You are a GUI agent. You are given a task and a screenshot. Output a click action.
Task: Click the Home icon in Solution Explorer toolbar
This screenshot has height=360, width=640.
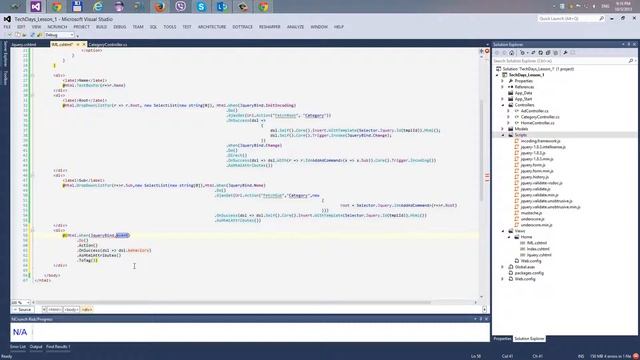(511, 53)
